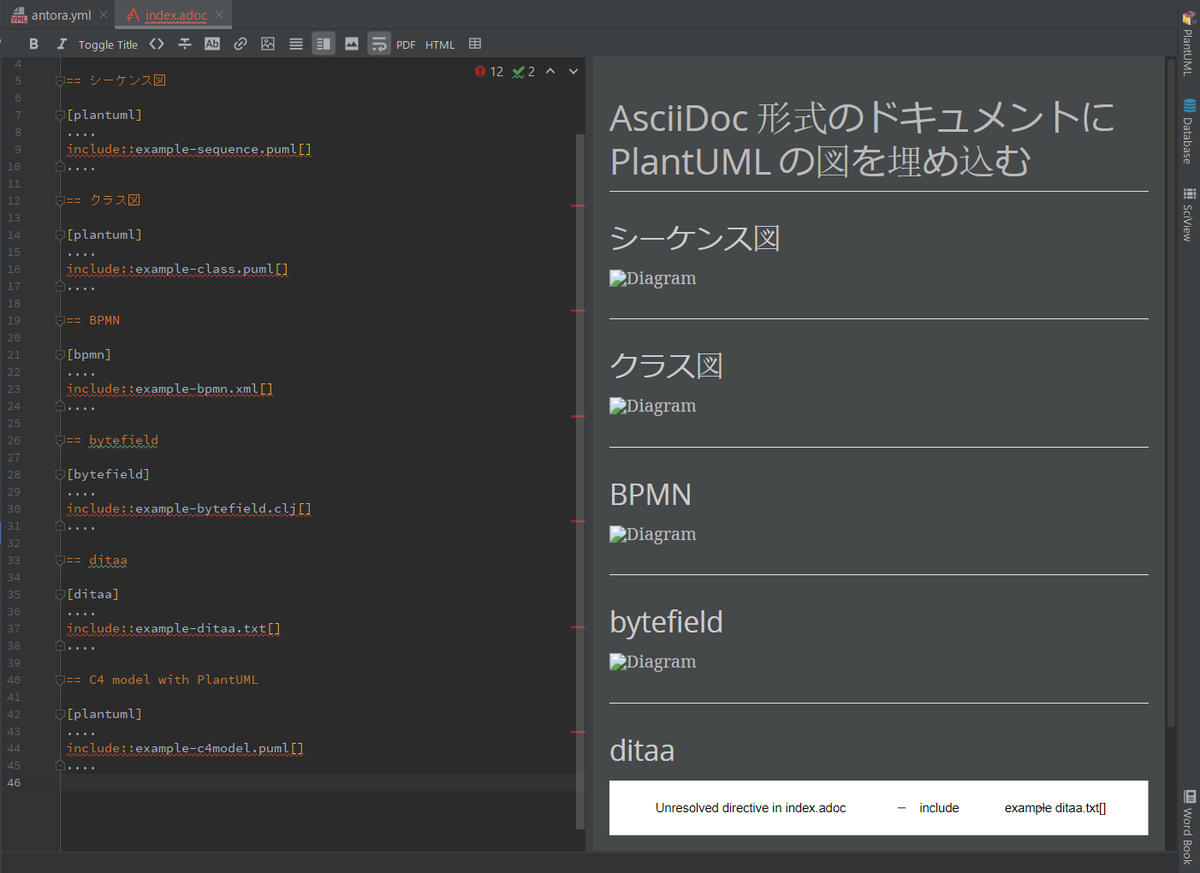The image size is (1200, 873).
Task: Collapse the == ditaa section fold
Action: click(60, 560)
